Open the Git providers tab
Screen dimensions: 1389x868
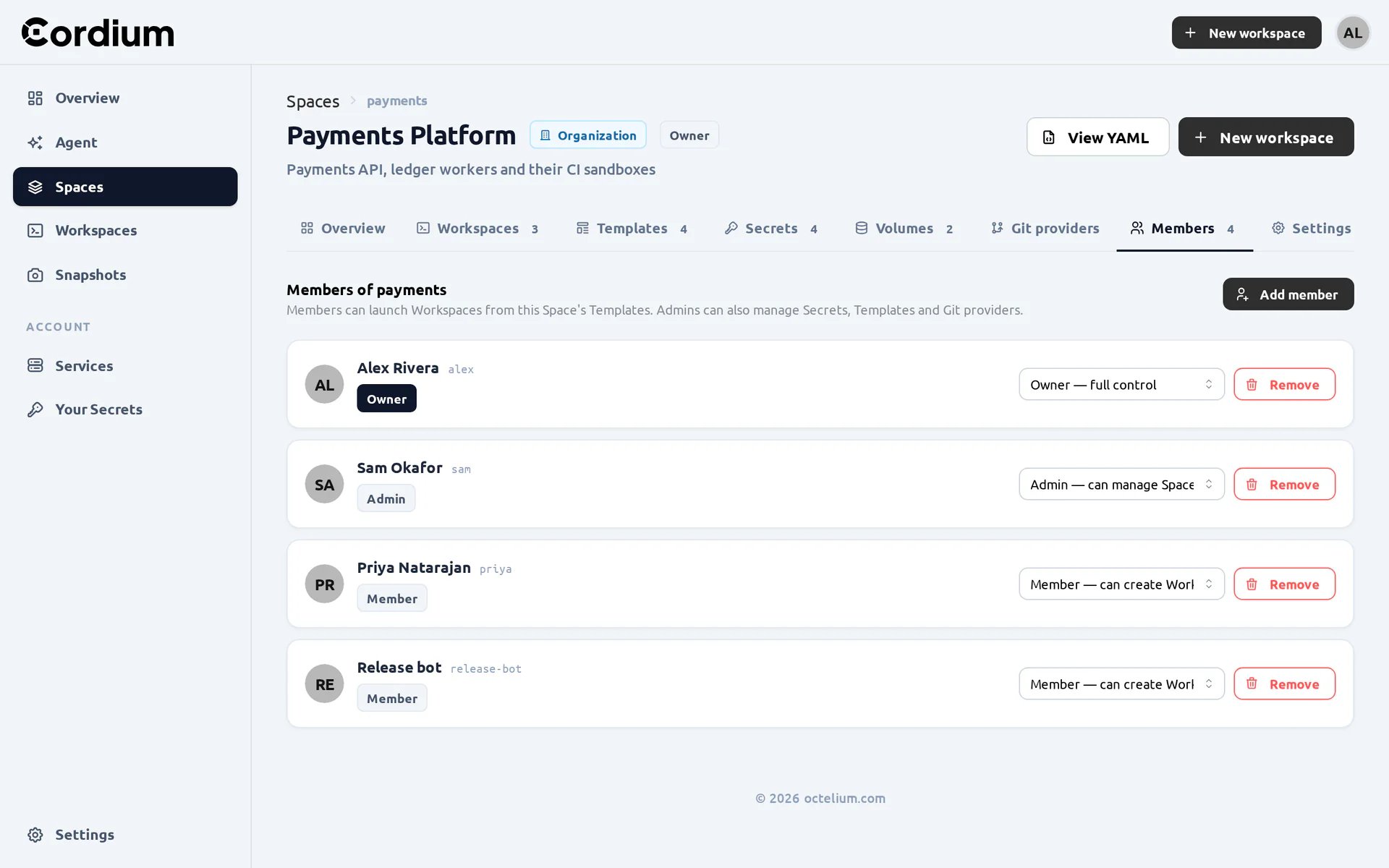1045,229
